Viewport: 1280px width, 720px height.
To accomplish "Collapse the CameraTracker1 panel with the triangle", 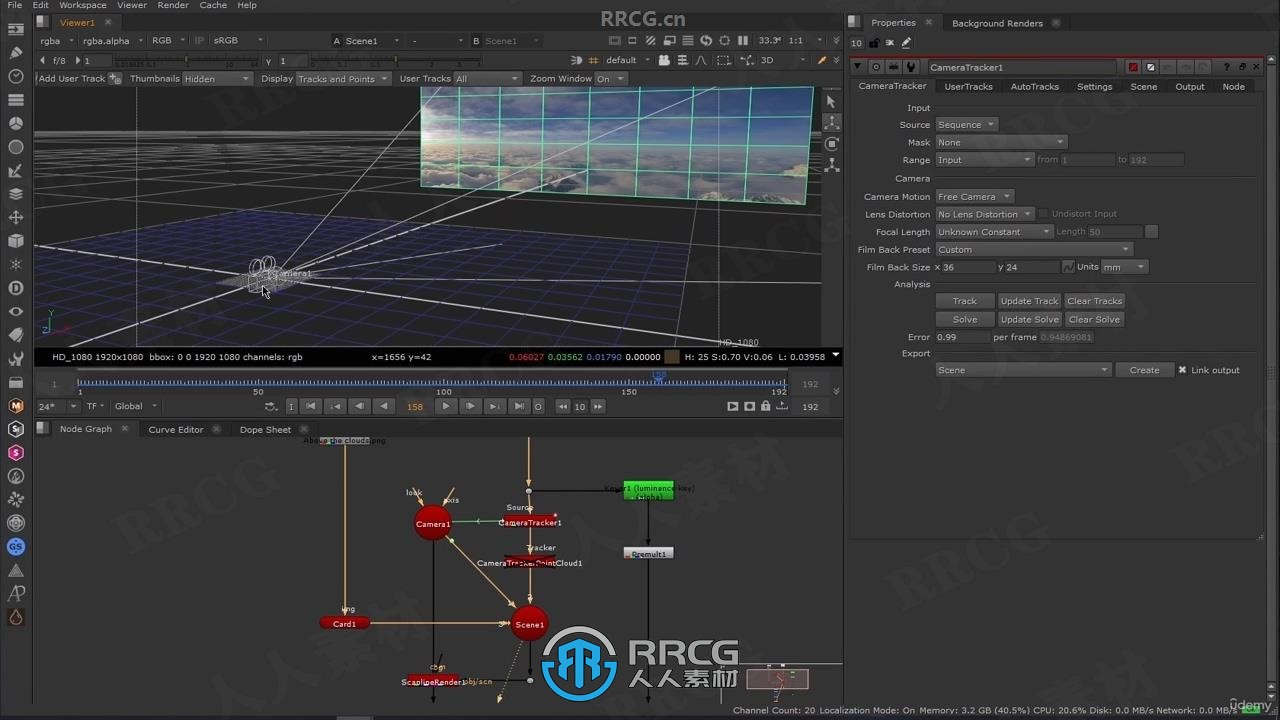I will [x=858, y=67].
